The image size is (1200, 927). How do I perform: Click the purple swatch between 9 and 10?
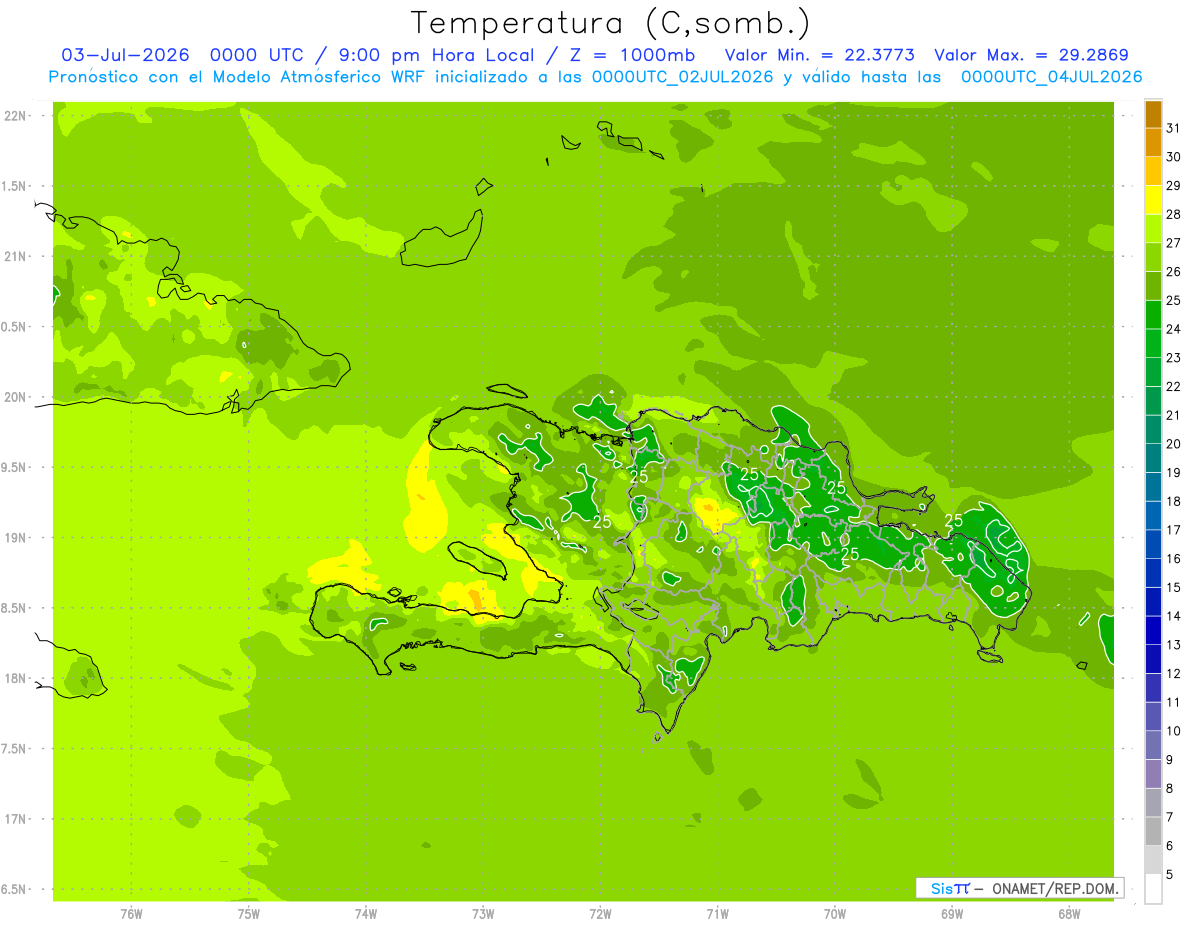[x=1153, y=746]
